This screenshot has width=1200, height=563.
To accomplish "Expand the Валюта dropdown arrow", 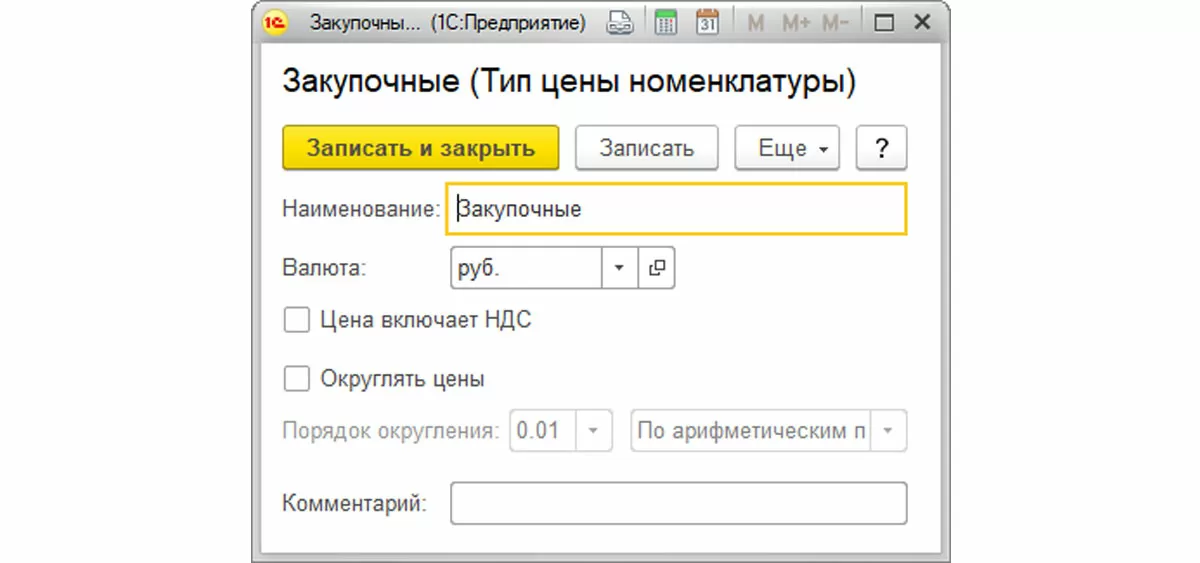I will (619, 268).
